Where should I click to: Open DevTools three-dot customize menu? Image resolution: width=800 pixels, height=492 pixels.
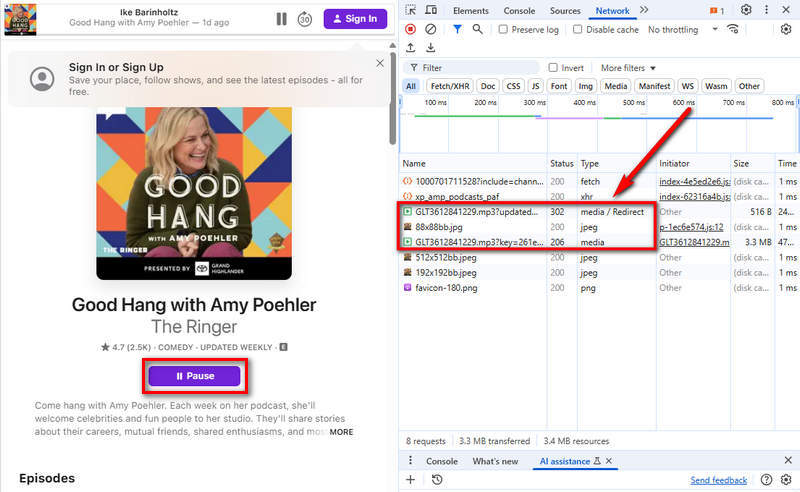[x=766, y=10]
